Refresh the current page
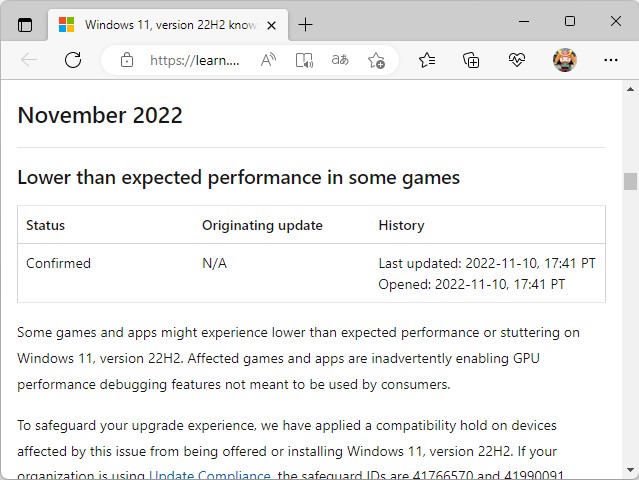Screen dimensions: 639x480 73,60
